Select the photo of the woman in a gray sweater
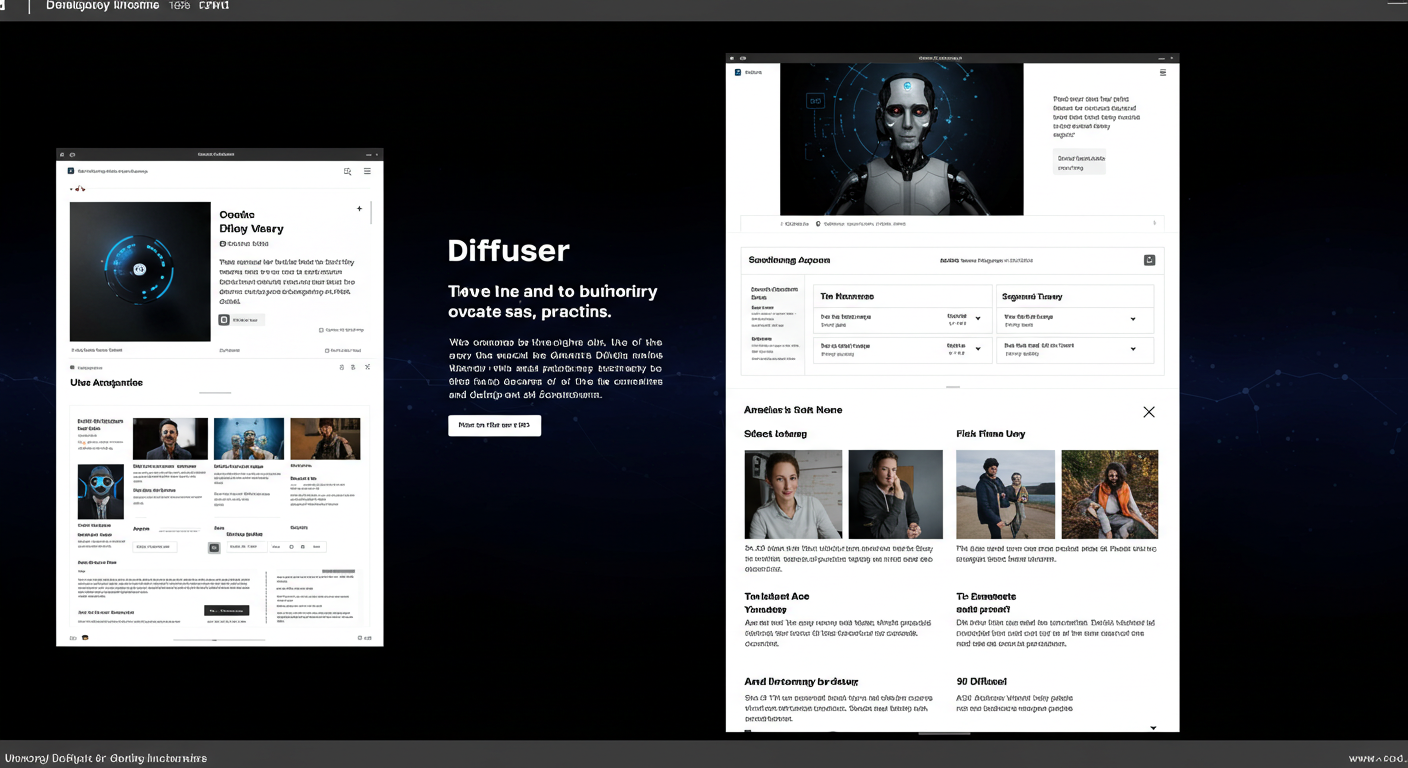Screen dimensions: 1408x768 pyautogui.click(x=793, y=494)
